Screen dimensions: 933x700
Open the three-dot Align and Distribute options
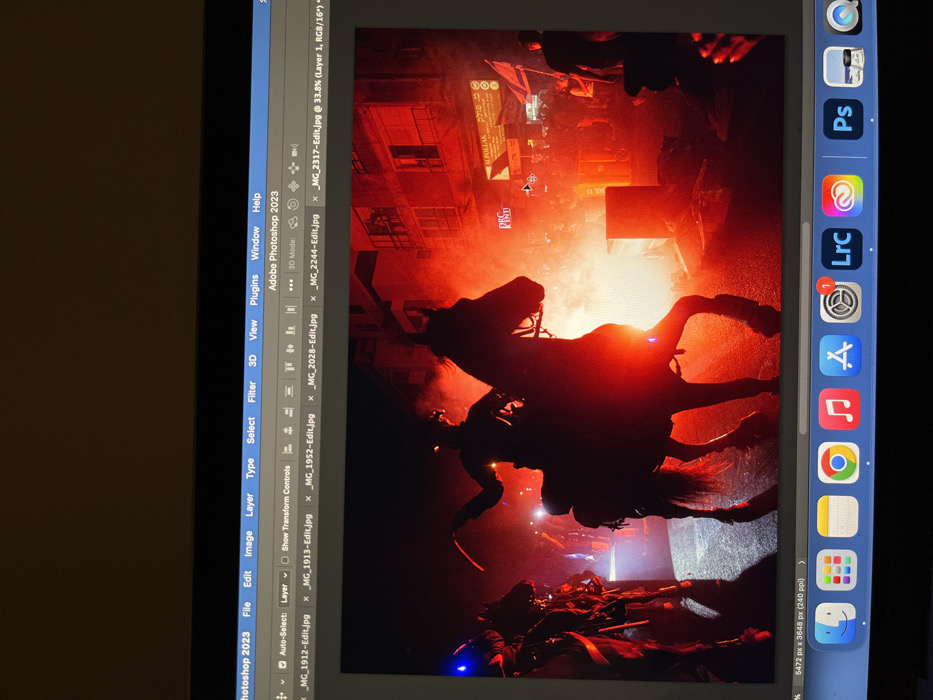tap(291, 285)
